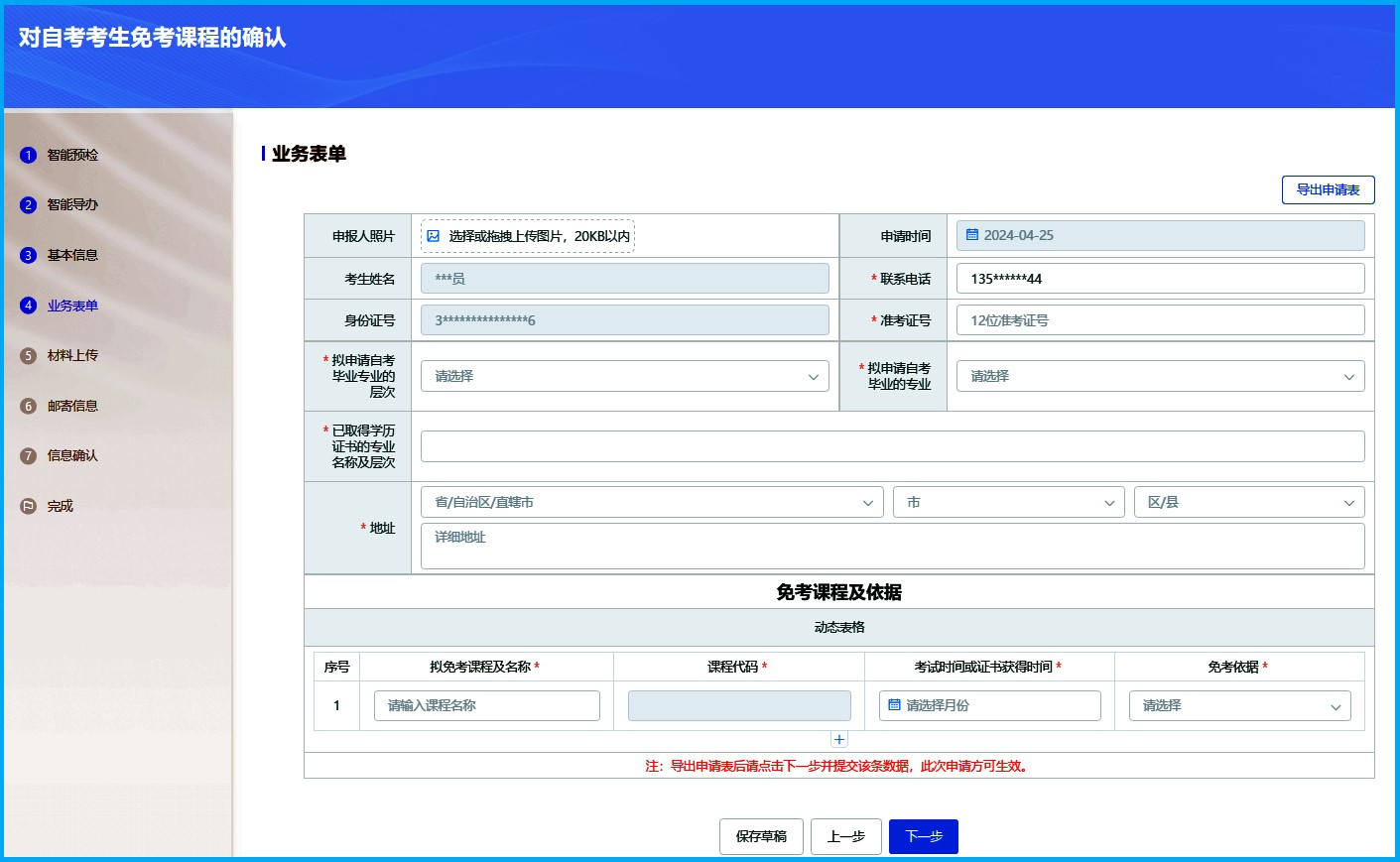
Task: Click step 7 circle icon for 信息确认
Action: click(x=28, y=455)
